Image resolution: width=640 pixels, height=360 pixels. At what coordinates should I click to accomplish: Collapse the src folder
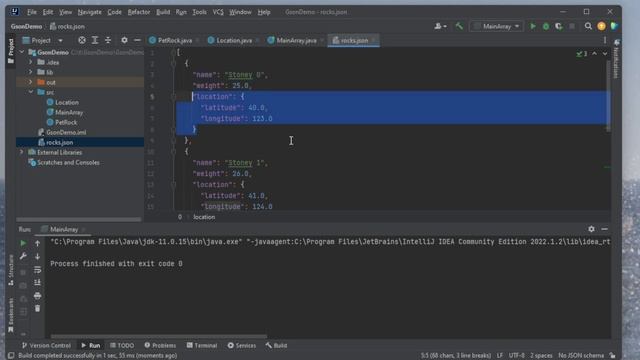[31, 92]
